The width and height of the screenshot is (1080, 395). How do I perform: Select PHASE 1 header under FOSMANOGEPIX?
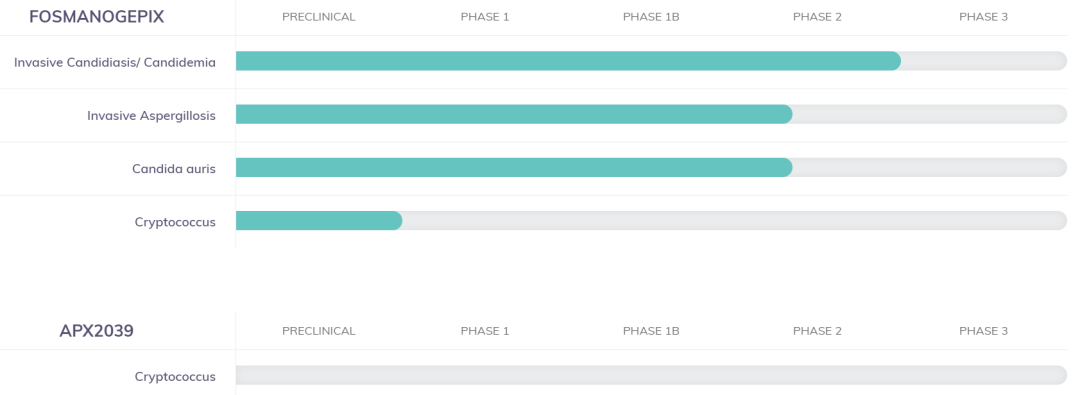485,17
